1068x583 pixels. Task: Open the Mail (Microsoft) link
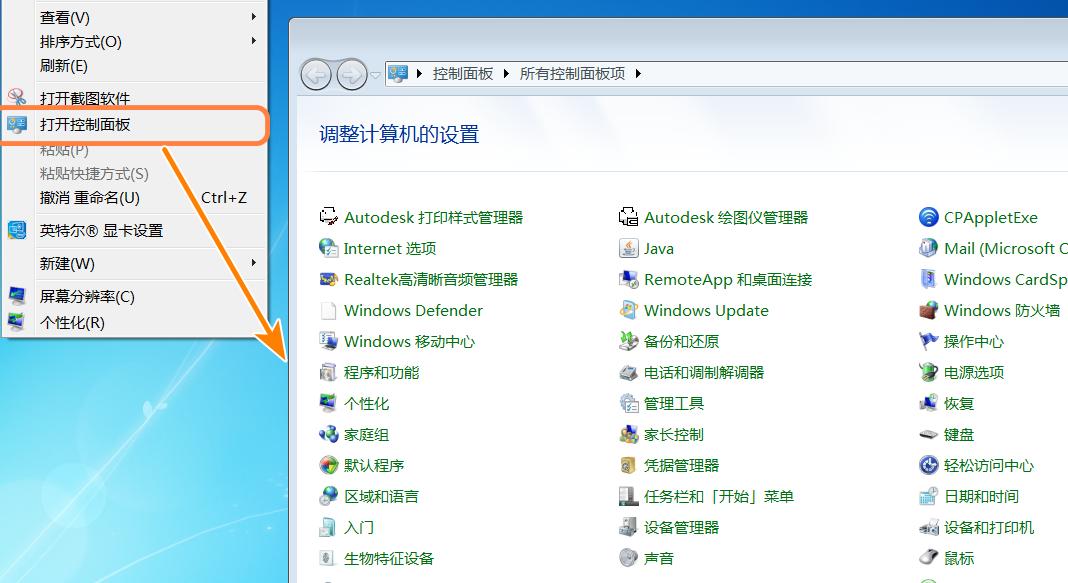click(1005, 249)
